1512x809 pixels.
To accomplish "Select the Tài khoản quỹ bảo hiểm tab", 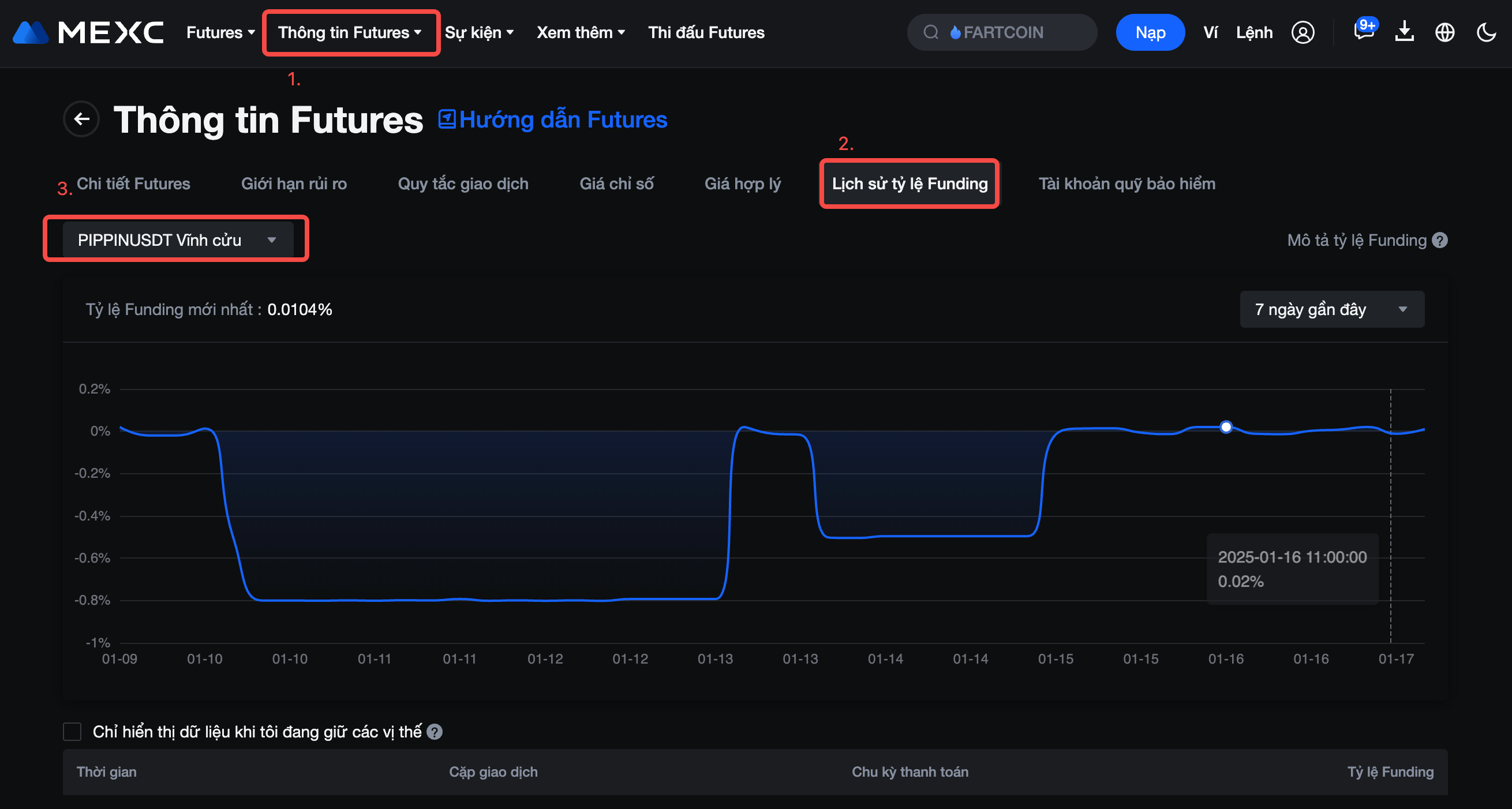I will click(1126, 183).
